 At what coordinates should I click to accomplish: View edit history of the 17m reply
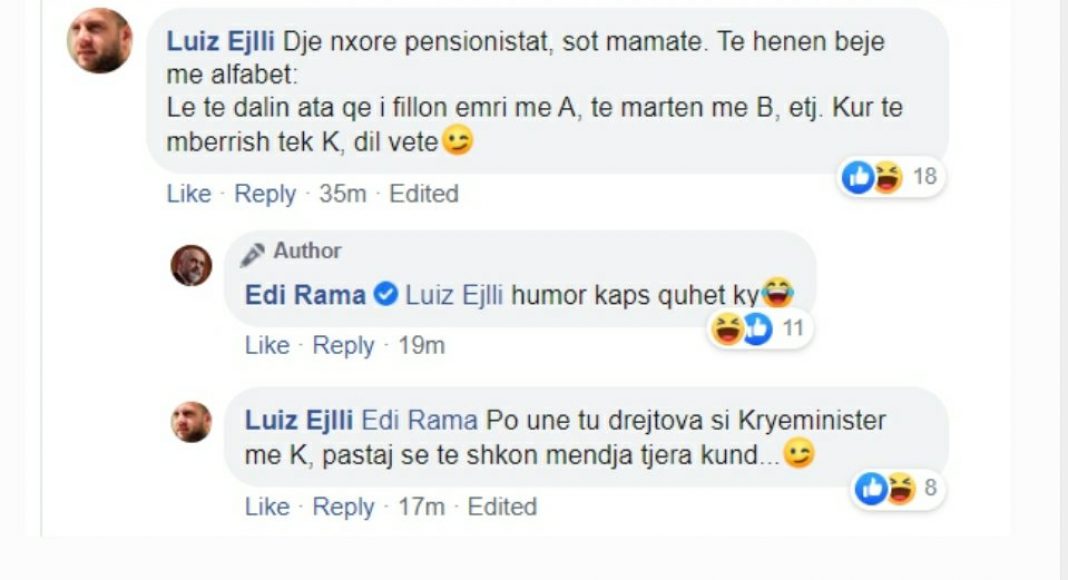click(502, 507)
